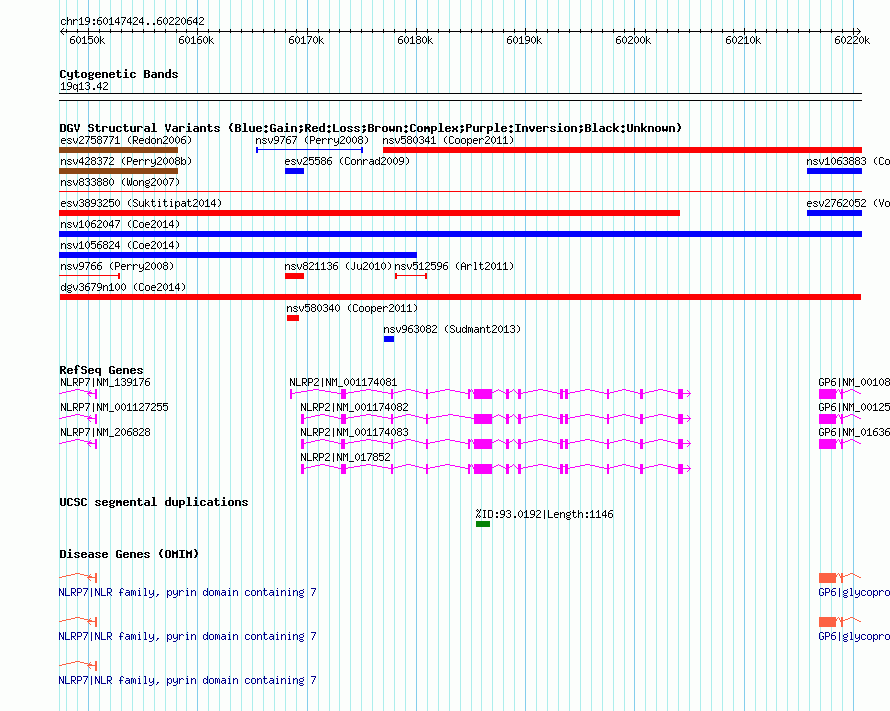Select the nsv580340 (Cooper2011) red block

(x=293, y=318)
